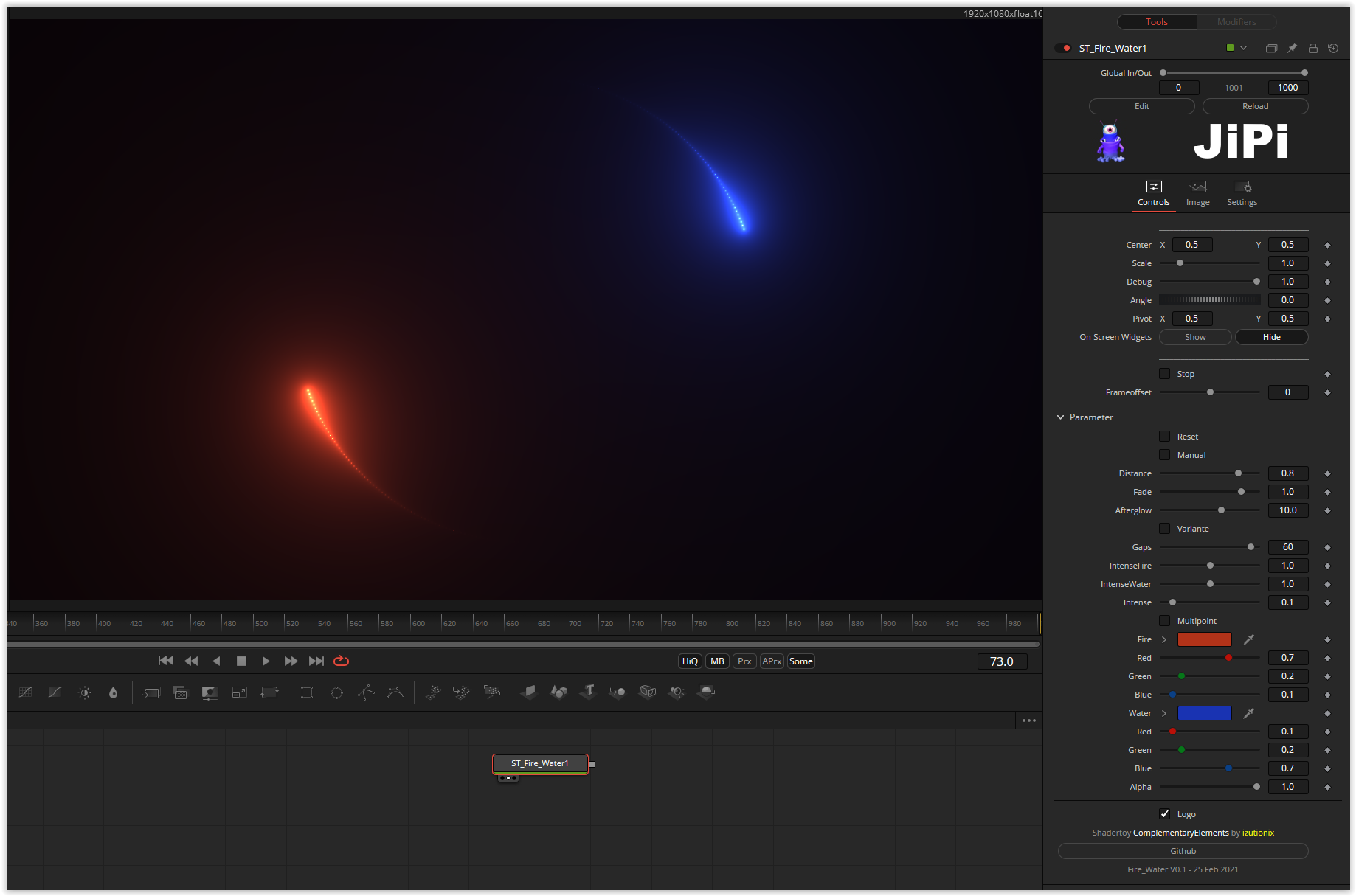The image size is (1356, 896).
Task: Add an Image Plane 3D node
Action: pyautogui.click(x=529, y=692)
